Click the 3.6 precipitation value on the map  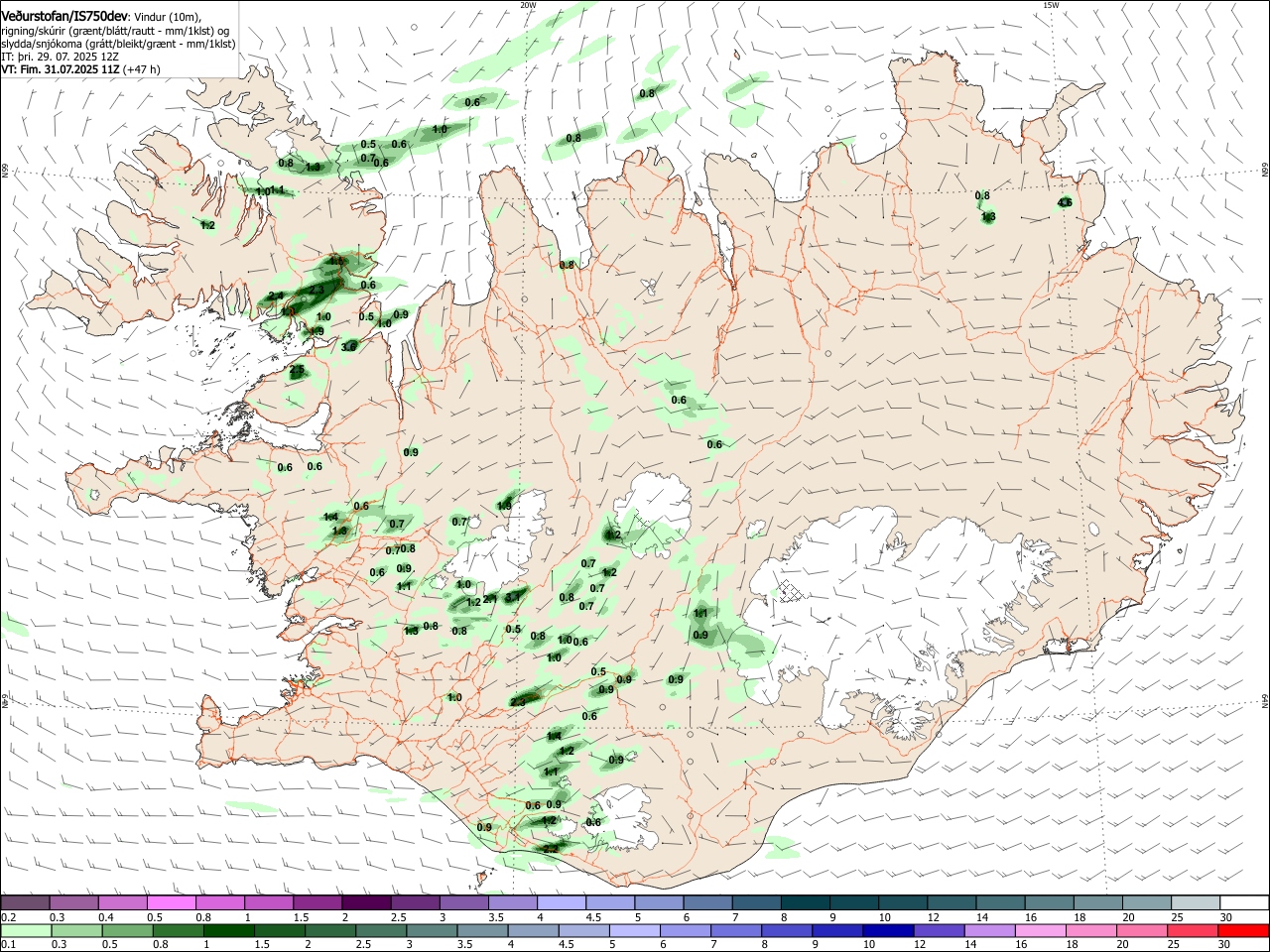348,346
